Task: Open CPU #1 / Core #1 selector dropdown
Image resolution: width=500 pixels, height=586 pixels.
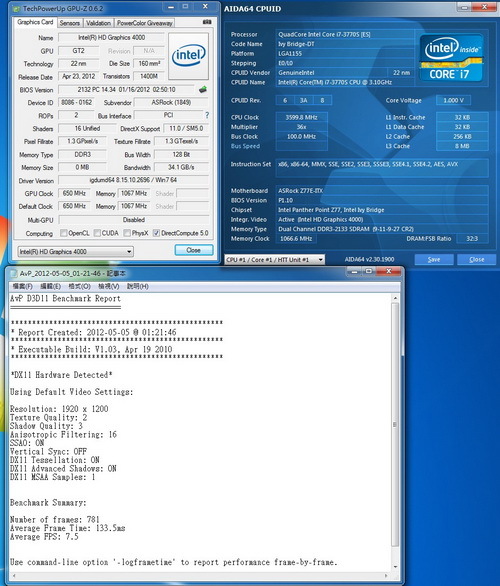Action: pyautogui.click(x=275, y=259)
